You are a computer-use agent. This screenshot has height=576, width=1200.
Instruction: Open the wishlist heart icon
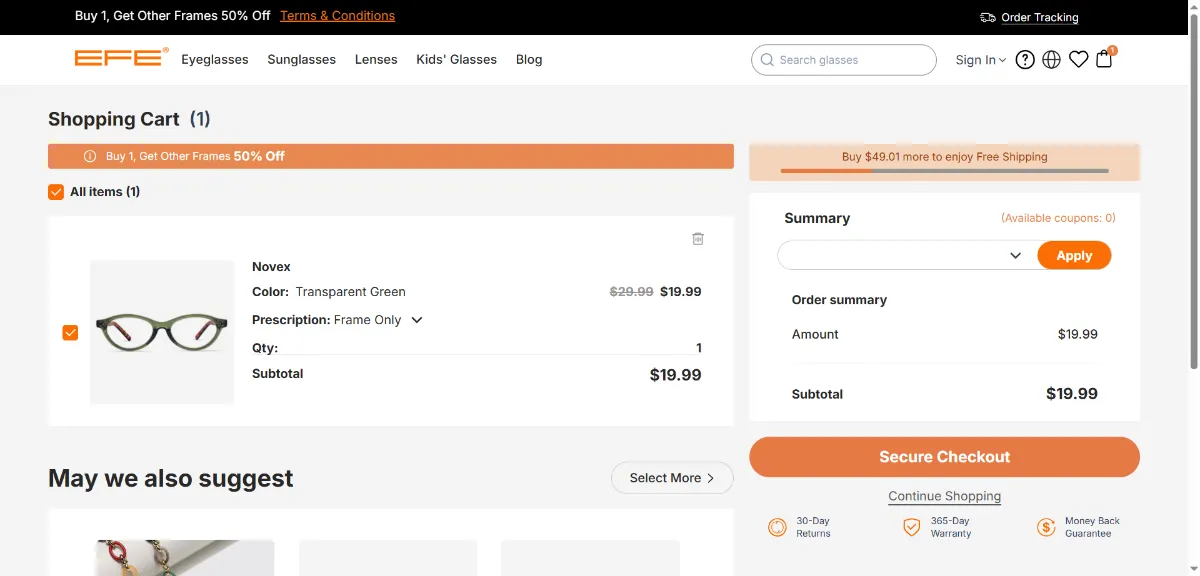click(1078, 60)
